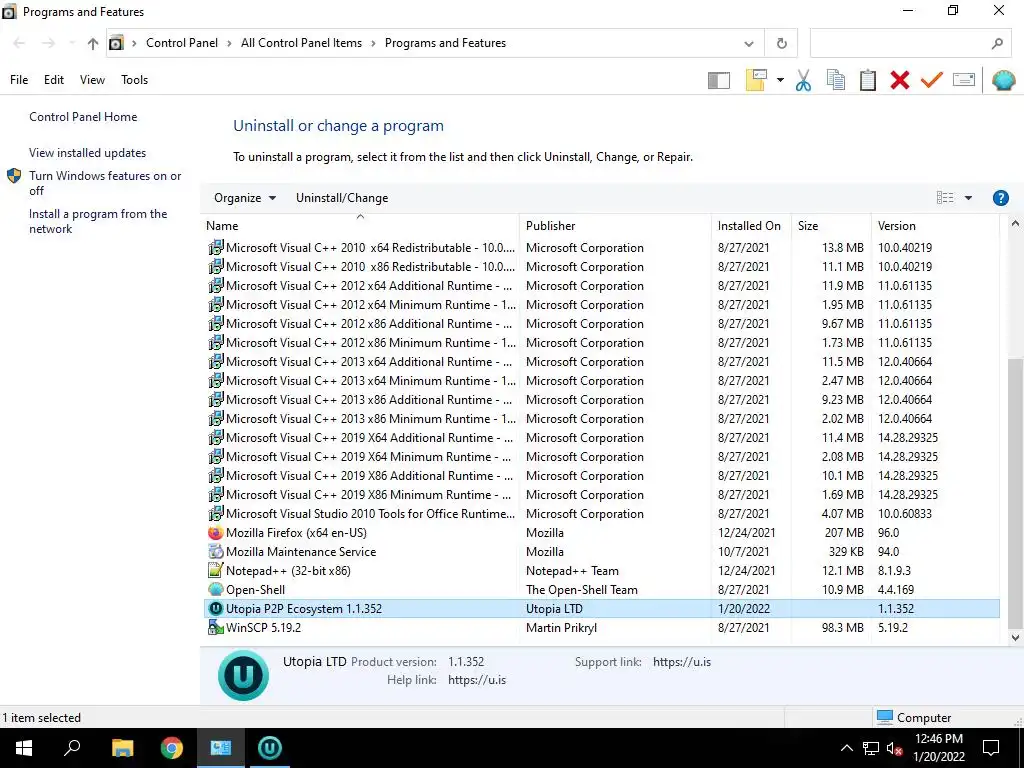1024x768 pixels.
Task: Click the search magnifier icon in search box
Action: click(x=997, y=44)
